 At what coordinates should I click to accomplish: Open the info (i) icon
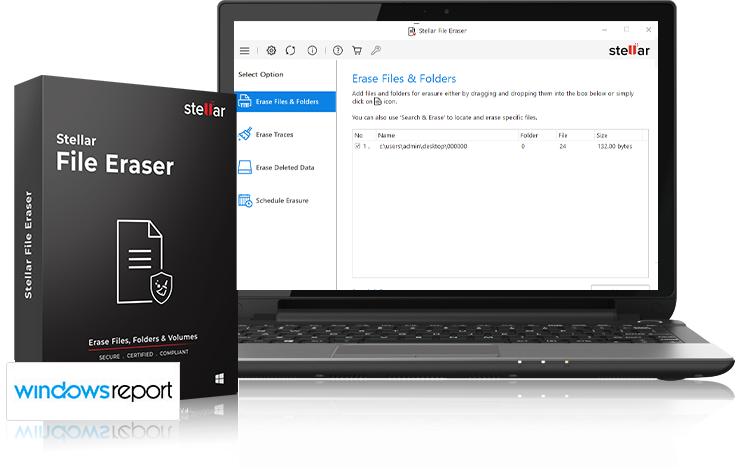point(312,51)
